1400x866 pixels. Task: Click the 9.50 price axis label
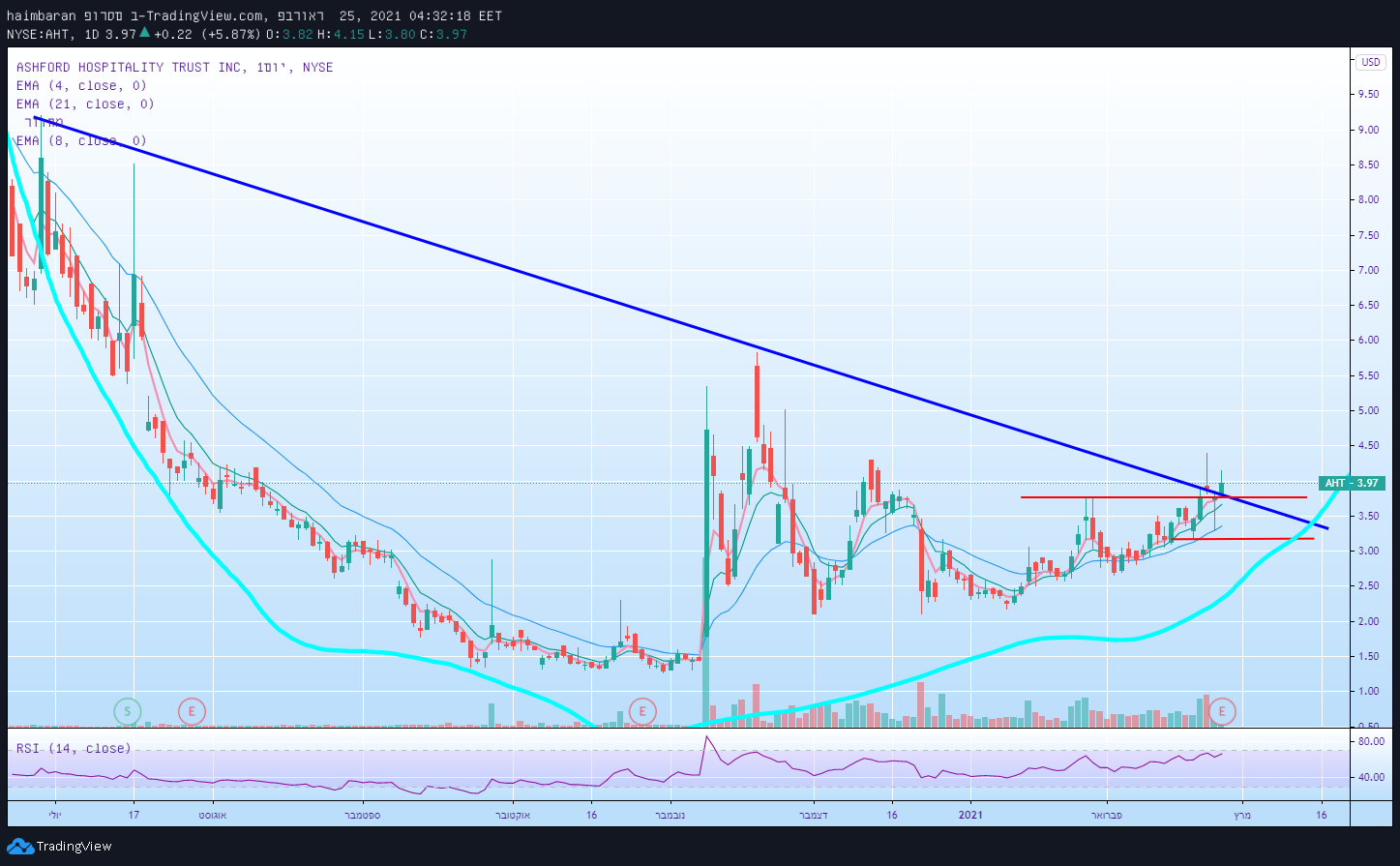(1367, 95)
